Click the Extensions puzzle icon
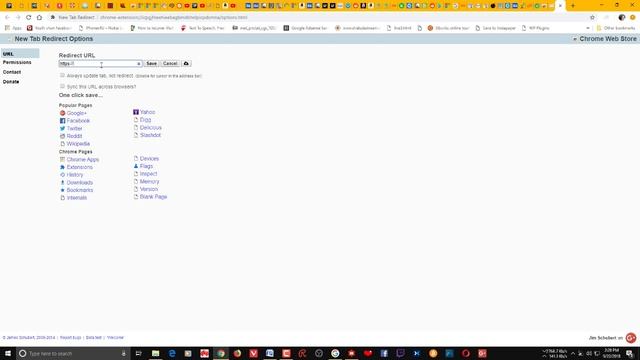 (x=62, y=167)
